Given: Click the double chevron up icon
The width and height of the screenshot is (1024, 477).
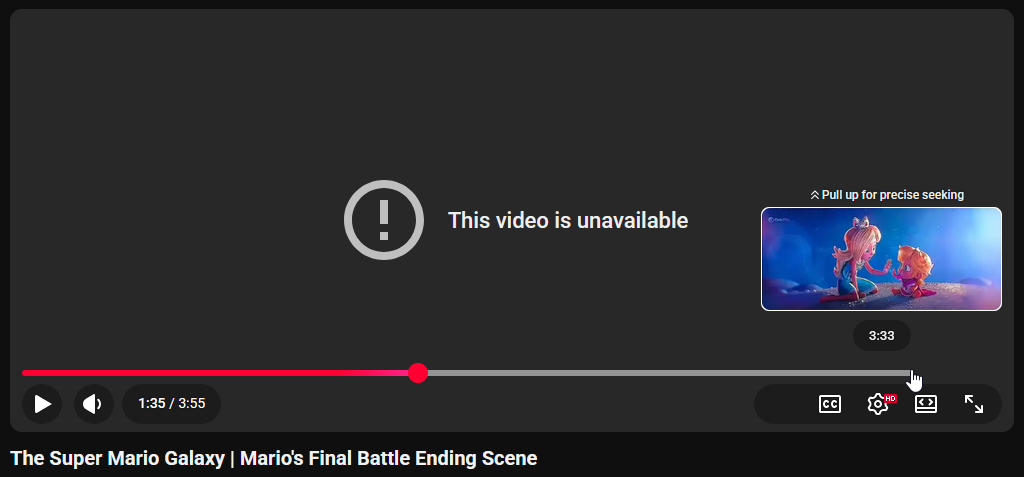Looking at the screenshot, I should [814, 195].
